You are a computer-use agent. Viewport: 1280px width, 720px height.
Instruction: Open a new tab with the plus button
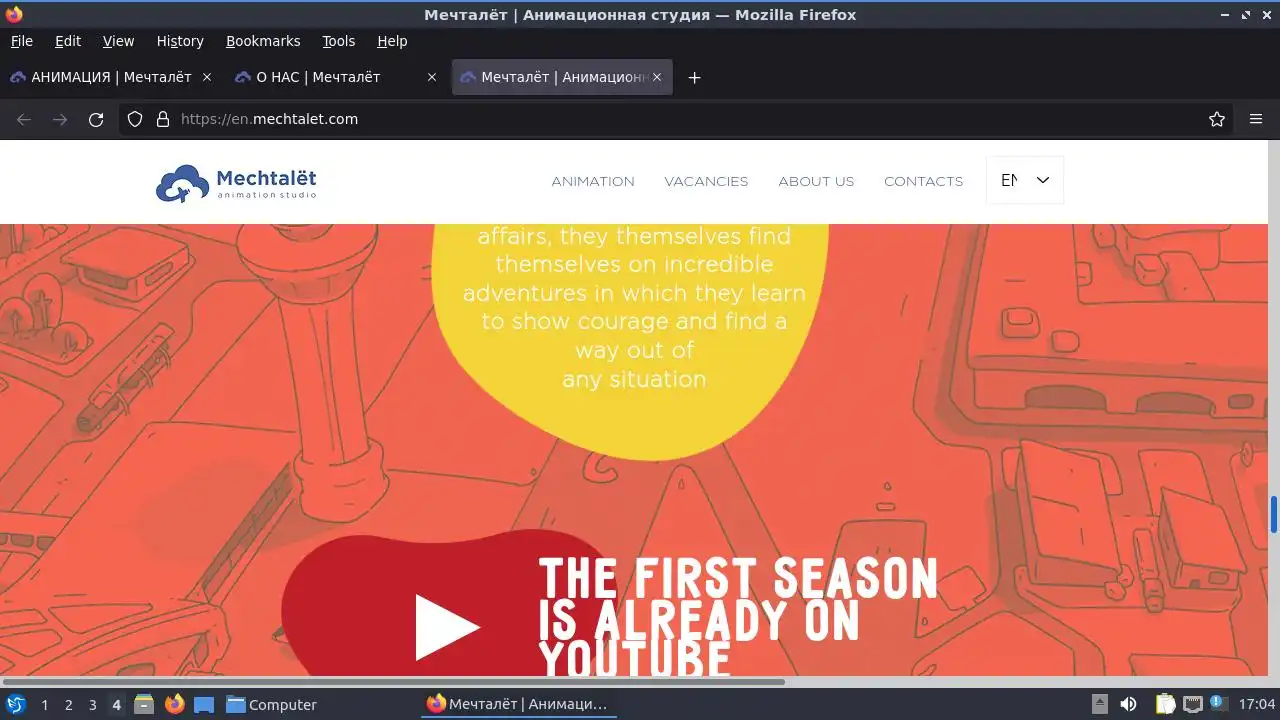pos(694,77)
